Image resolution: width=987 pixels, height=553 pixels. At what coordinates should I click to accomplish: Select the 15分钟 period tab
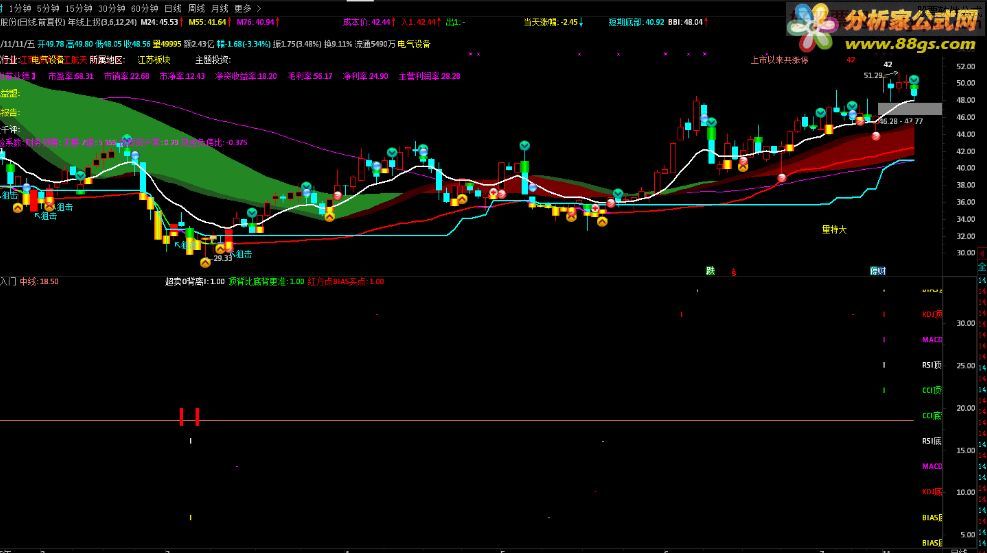point(79,8)
